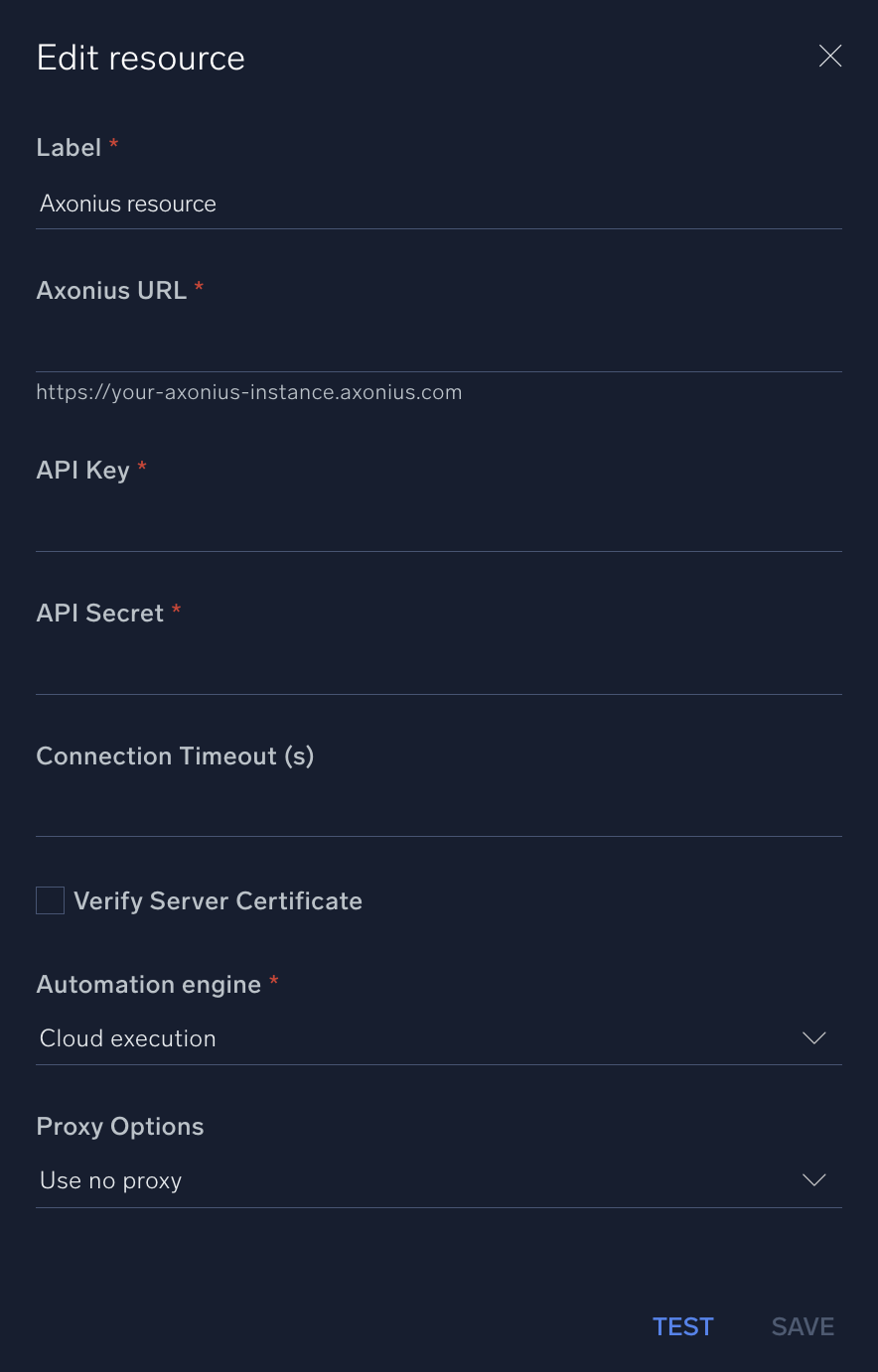Image resolution: width=878 pixels, height=1372 pixels.
Task: Toggle the certificate verification checkbox off
Action: (50, 900)
